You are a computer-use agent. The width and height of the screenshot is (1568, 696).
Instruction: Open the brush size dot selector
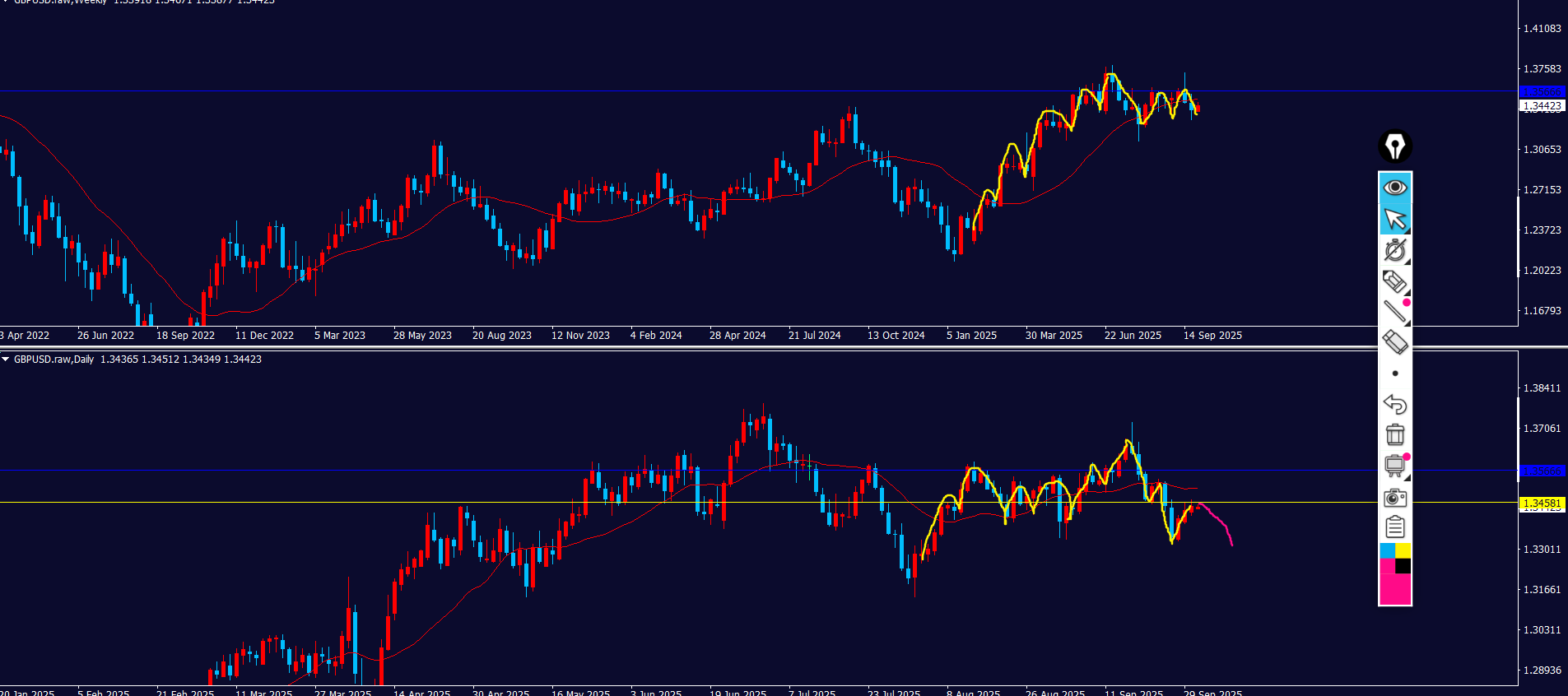(1395, 374)
